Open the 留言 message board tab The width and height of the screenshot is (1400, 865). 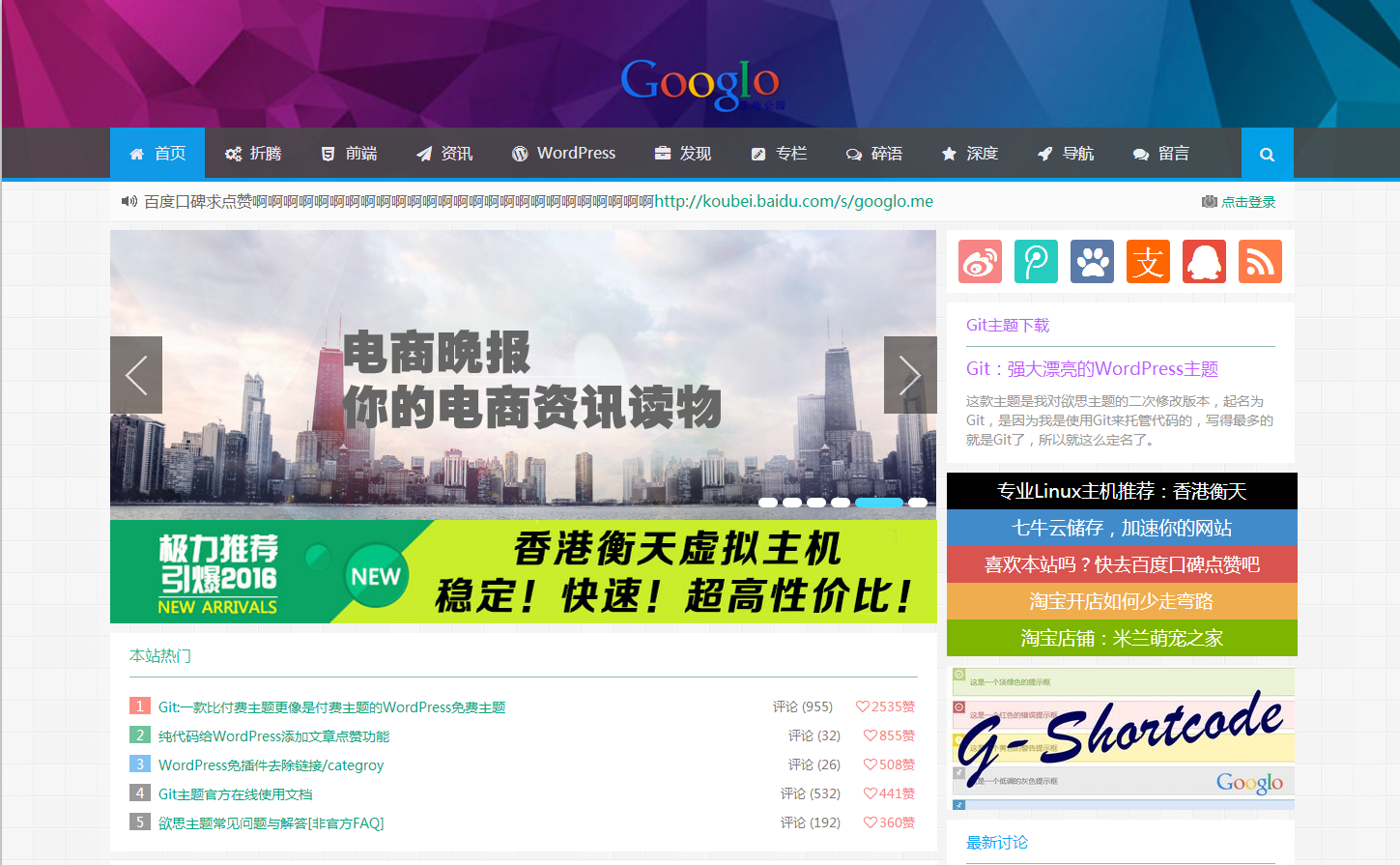point(1160,153)
